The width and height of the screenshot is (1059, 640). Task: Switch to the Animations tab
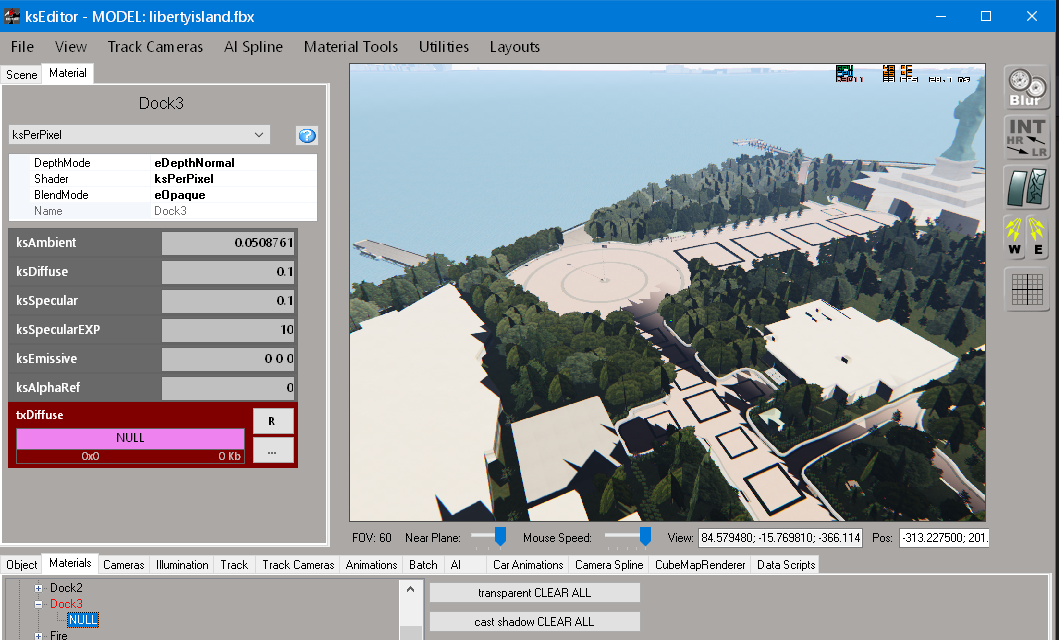(371, 565)
